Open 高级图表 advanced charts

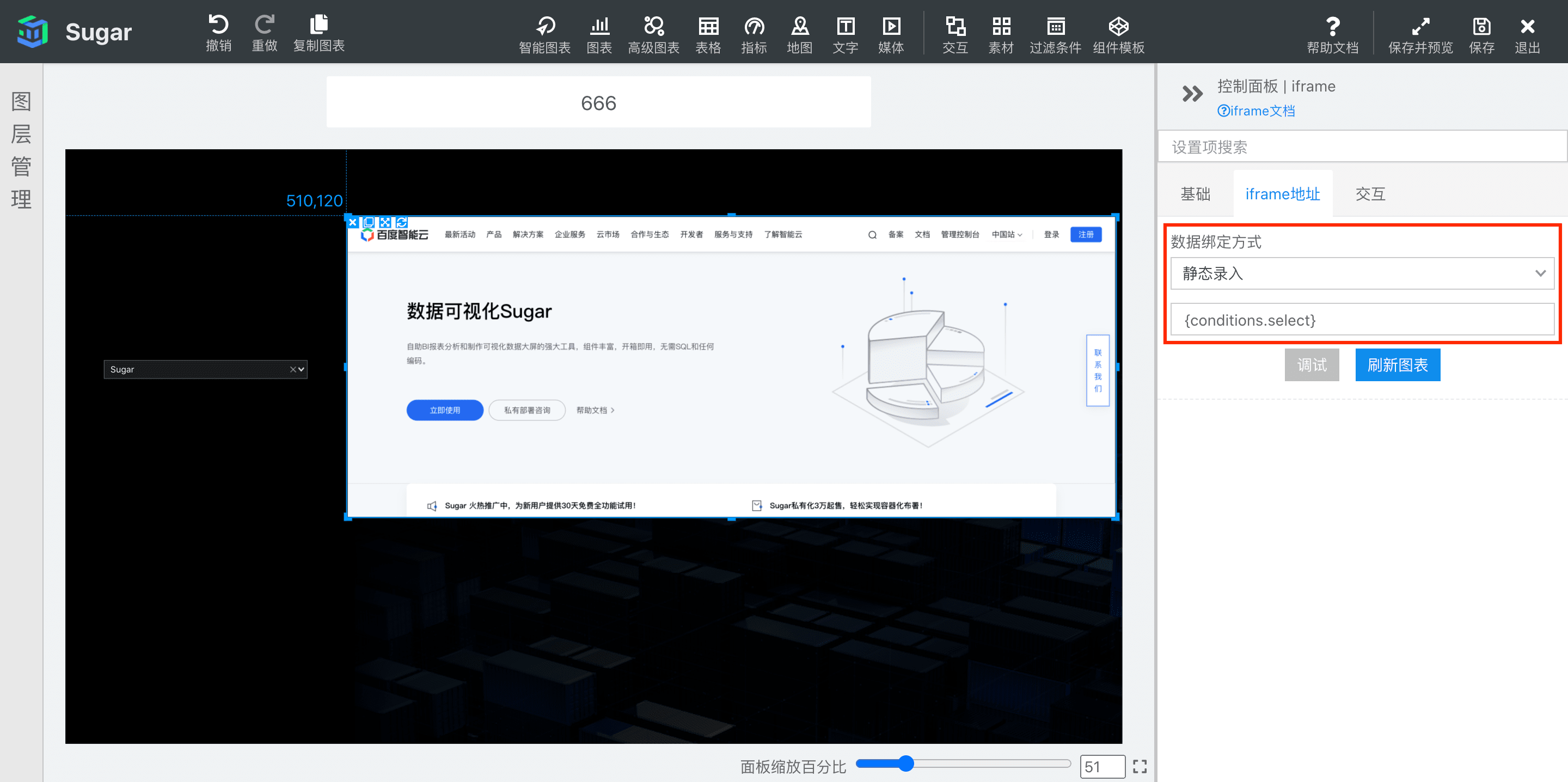pyautogui.click(x=653, y=35)
